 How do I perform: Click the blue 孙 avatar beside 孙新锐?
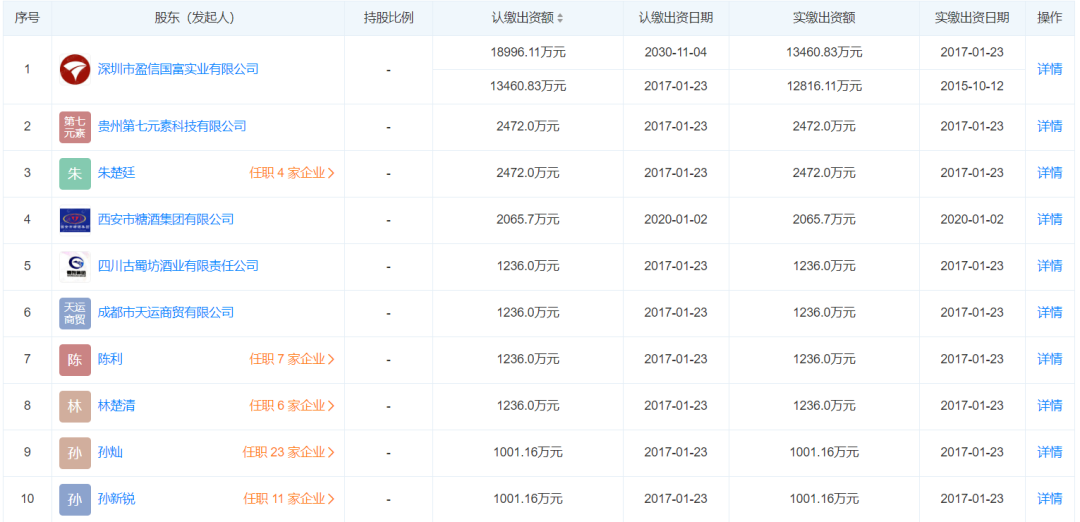pyautogui.click(x=75, y=499)
